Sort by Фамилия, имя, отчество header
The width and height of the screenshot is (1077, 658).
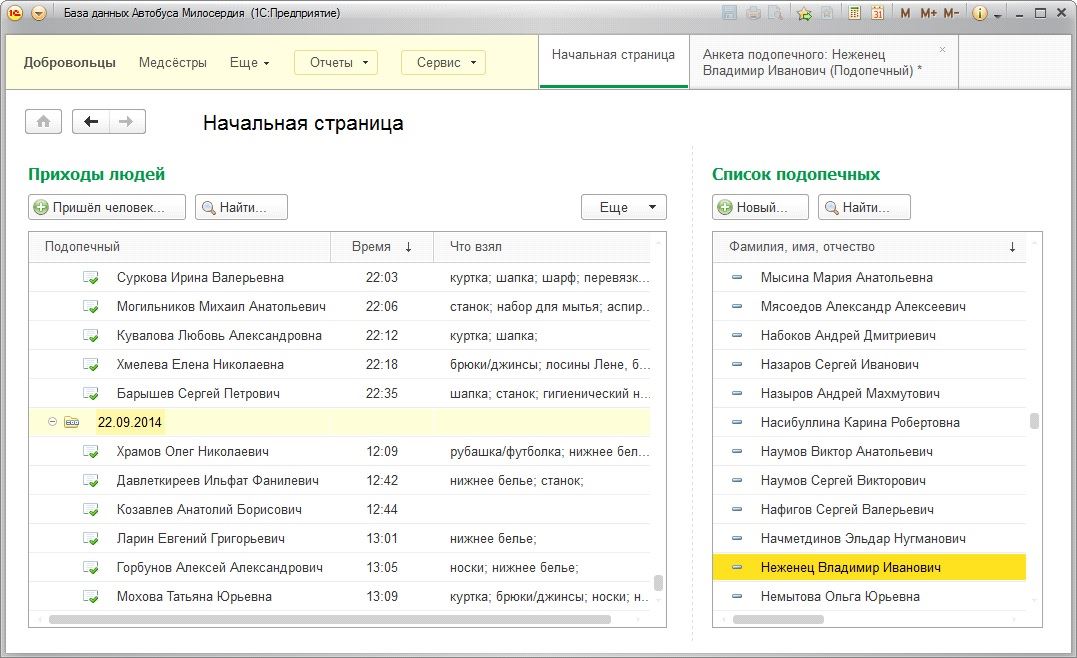click(x=870, y=247)
